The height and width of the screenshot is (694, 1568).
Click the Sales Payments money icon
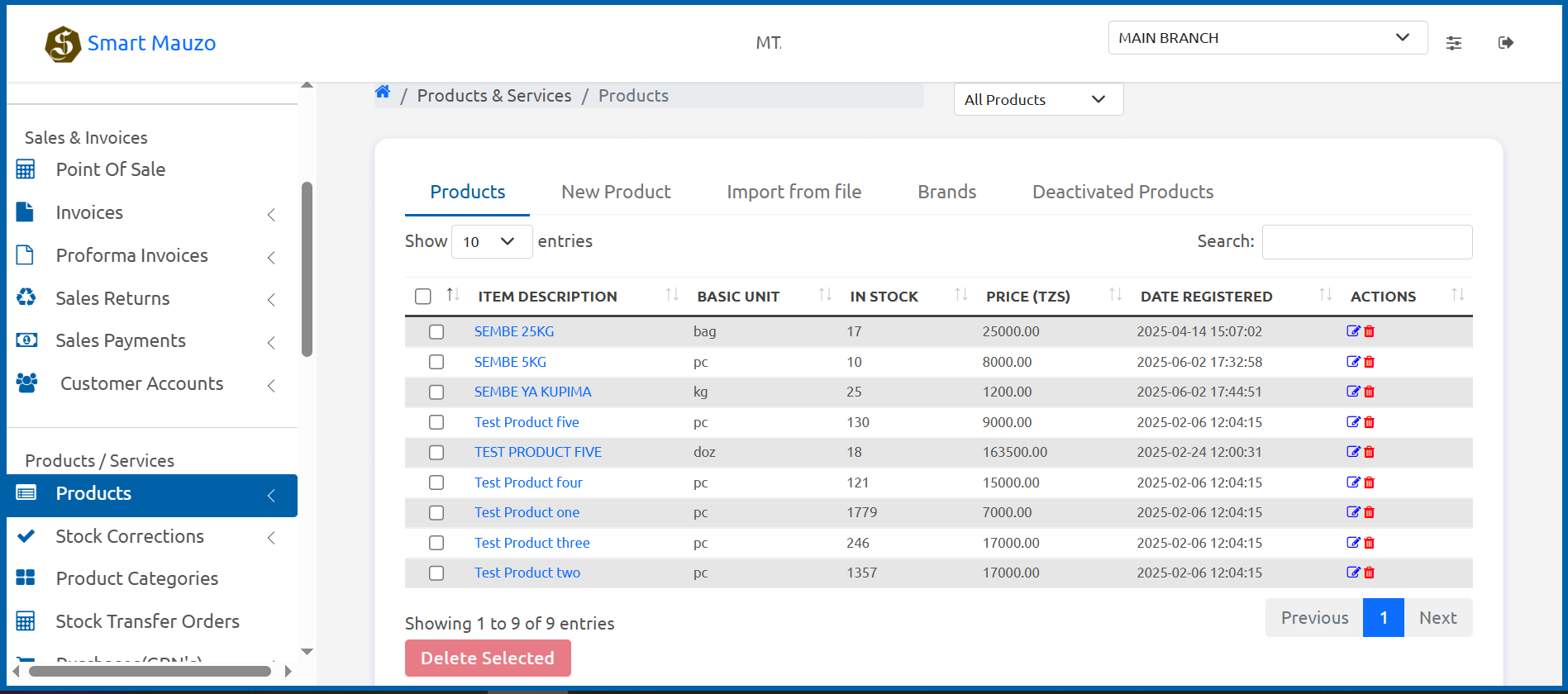tap(26, 340)
